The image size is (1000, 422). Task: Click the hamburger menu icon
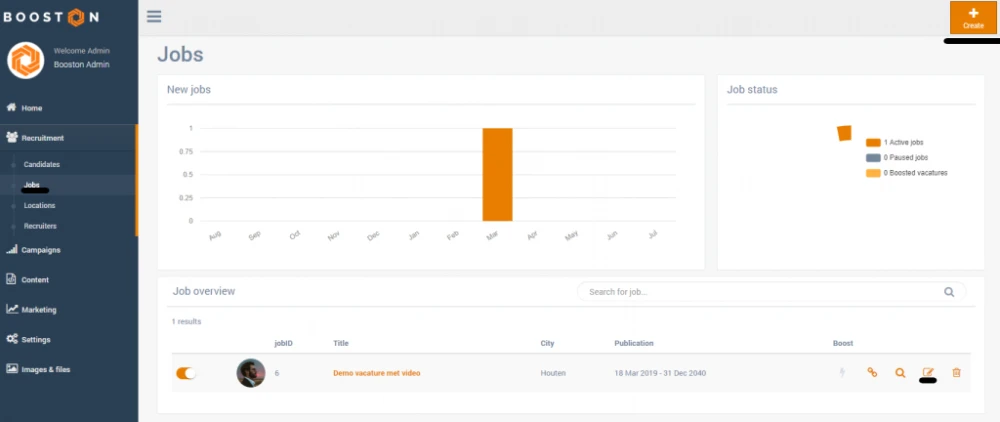pos(153,16)
